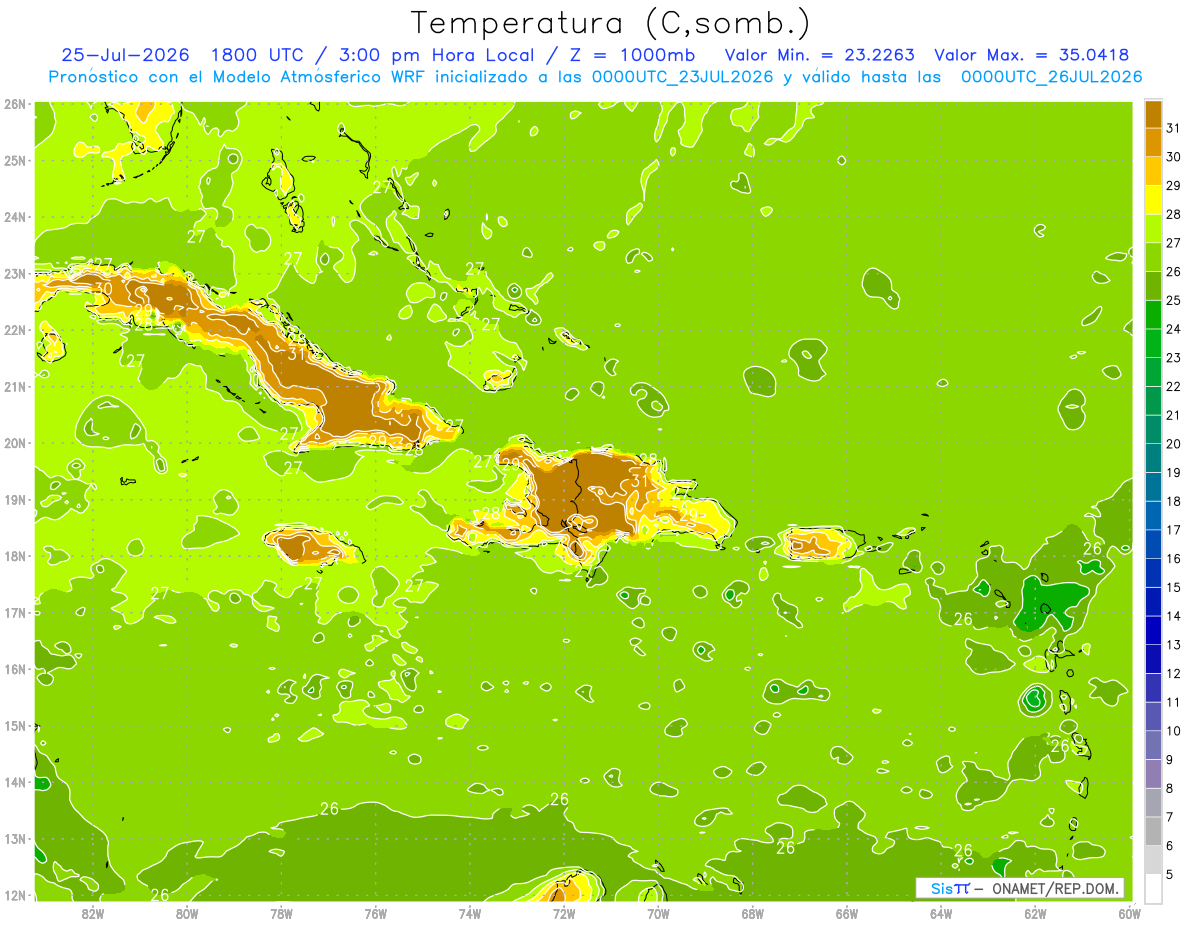Screen dimensions: 1200x927
Task: Click the '15N' latitude axis label
Action: 15,726
